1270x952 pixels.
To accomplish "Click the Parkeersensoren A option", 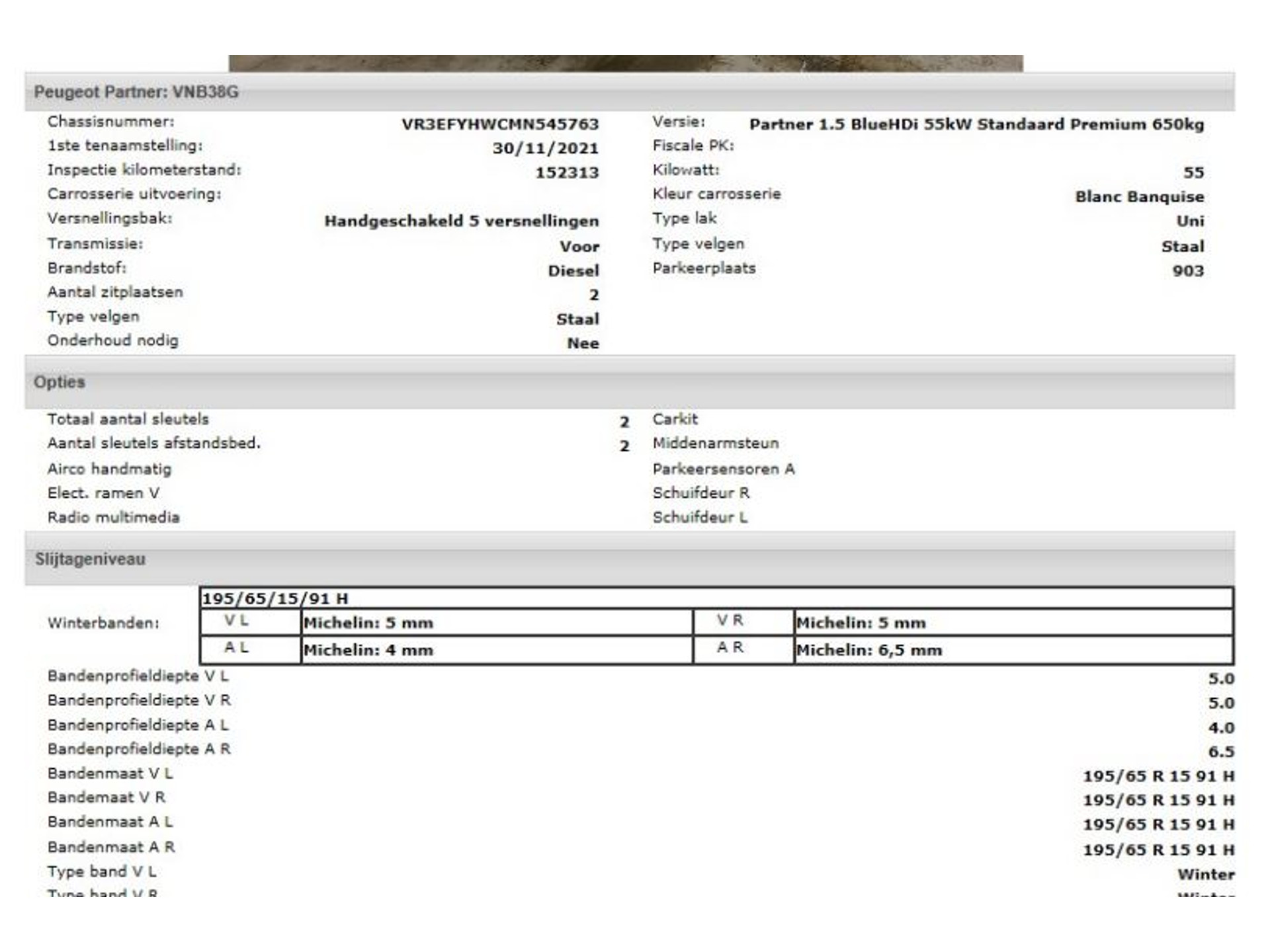I will tap(724, 469).
